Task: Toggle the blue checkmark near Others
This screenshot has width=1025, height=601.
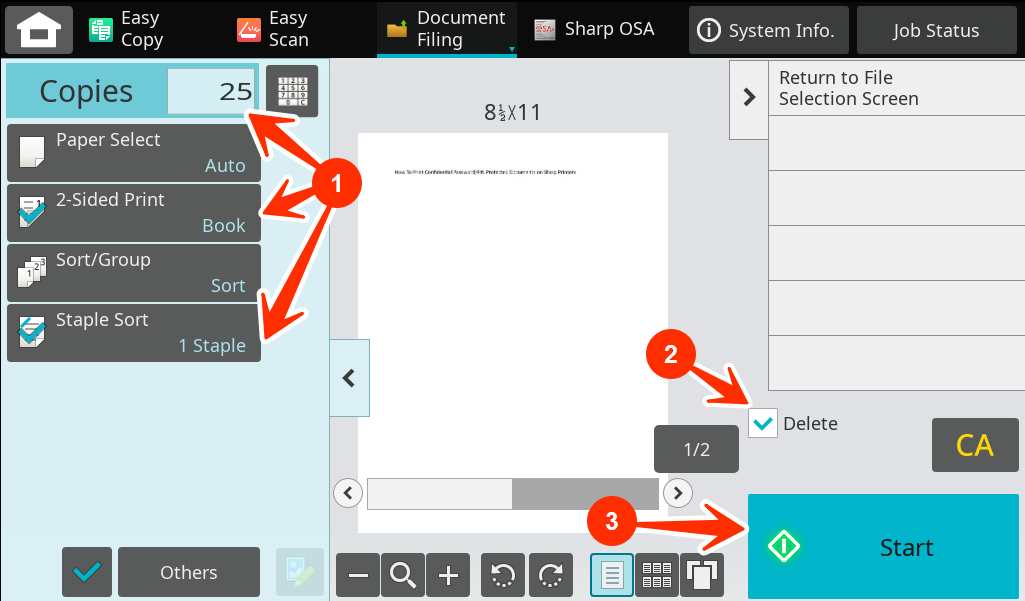Action: click(86, 571)
